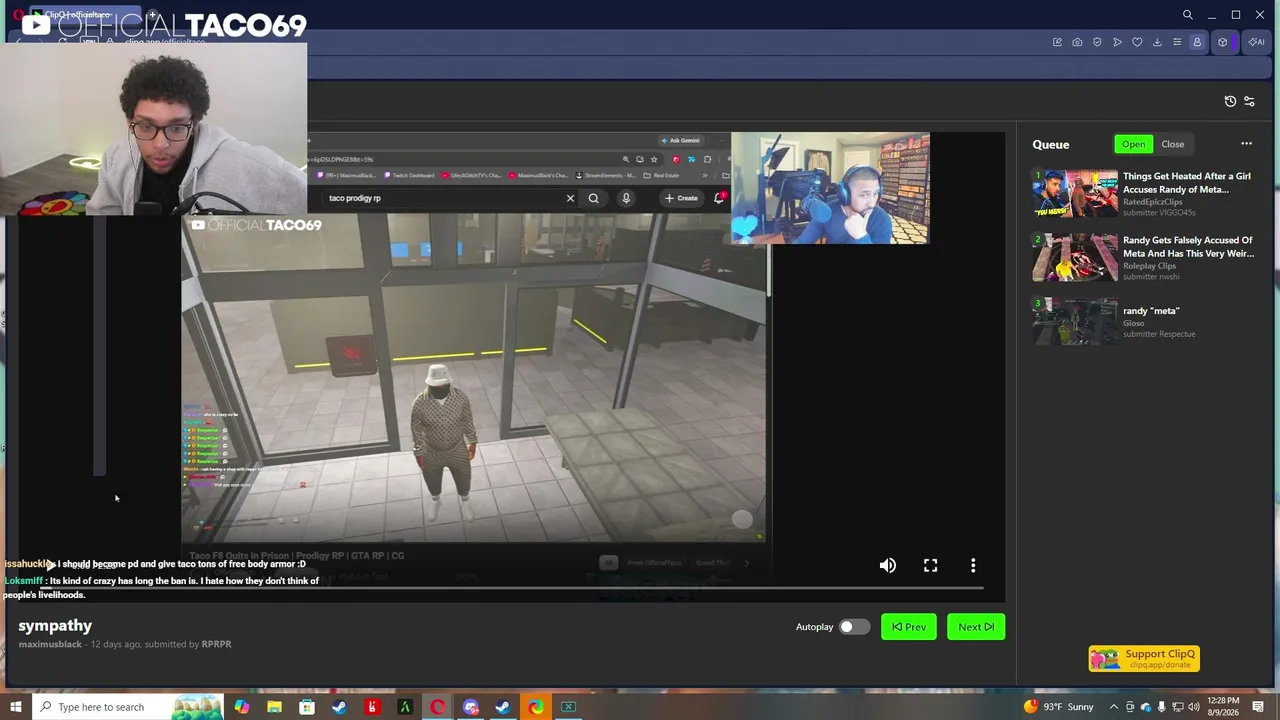Open the browser tab search magnifier
This screenshot has height=720, width=1280.
pyautogui.click(x=1187, y=15)
